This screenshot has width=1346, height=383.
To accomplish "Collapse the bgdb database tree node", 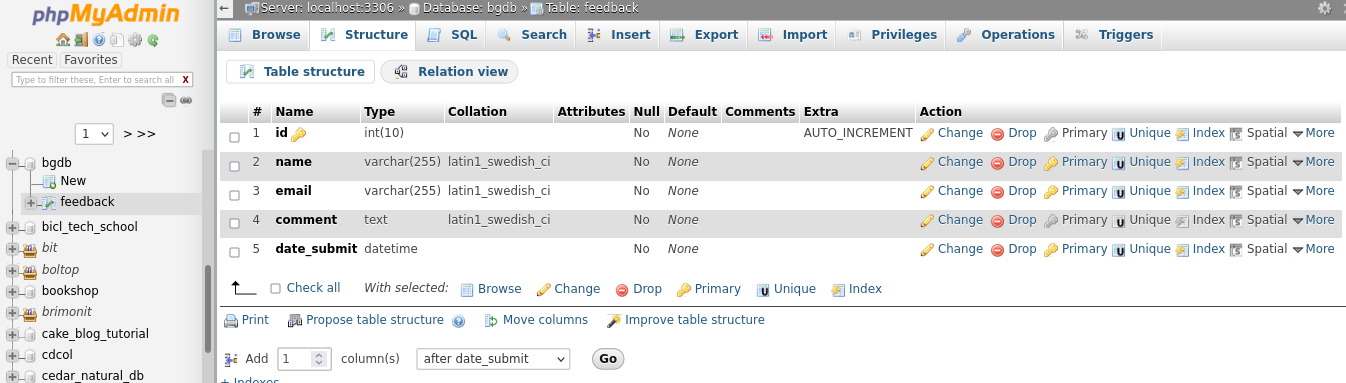I will [13, 163].
